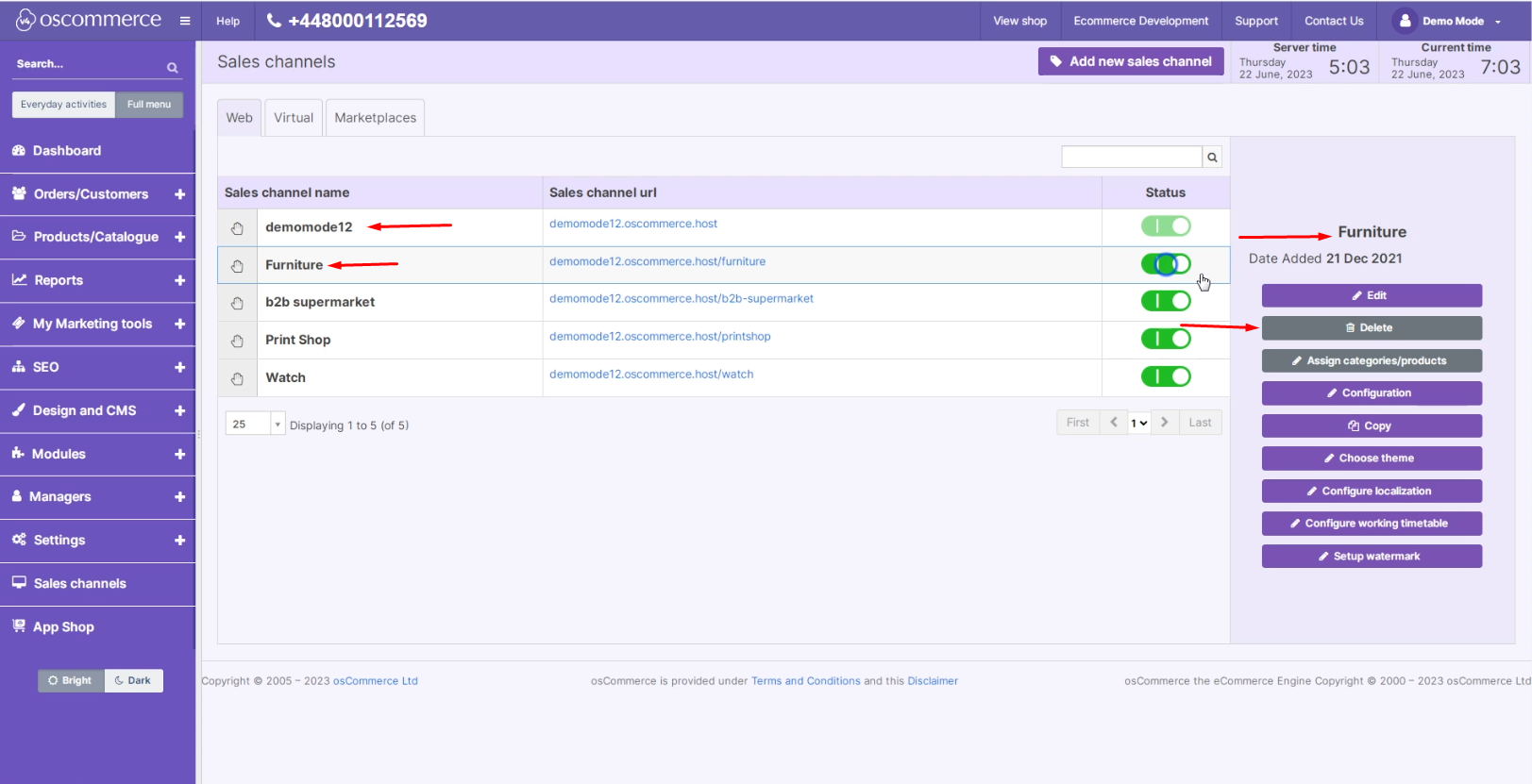Click the My Marketing tools tag icon
Screen dimensions: 1532x784
(18, 323)
